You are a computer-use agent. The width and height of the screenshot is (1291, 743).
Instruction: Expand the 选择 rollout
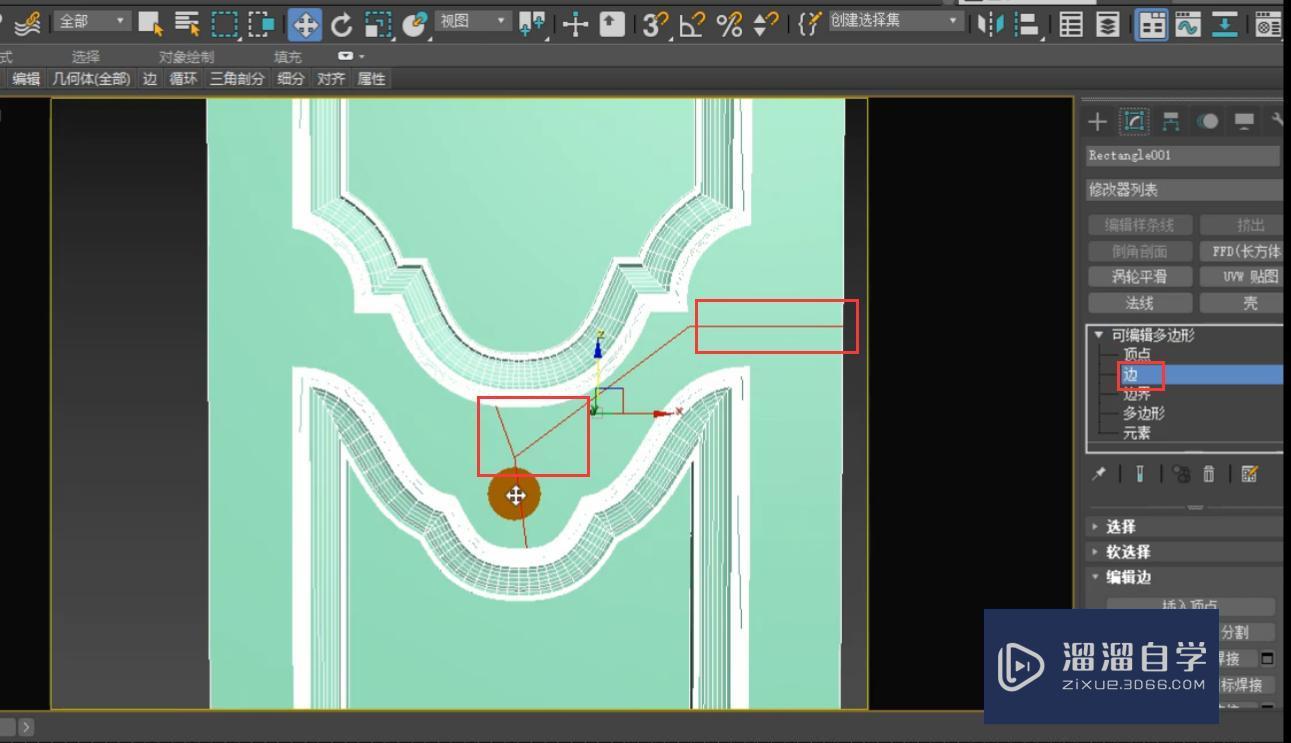click(x=1184, y=526)
